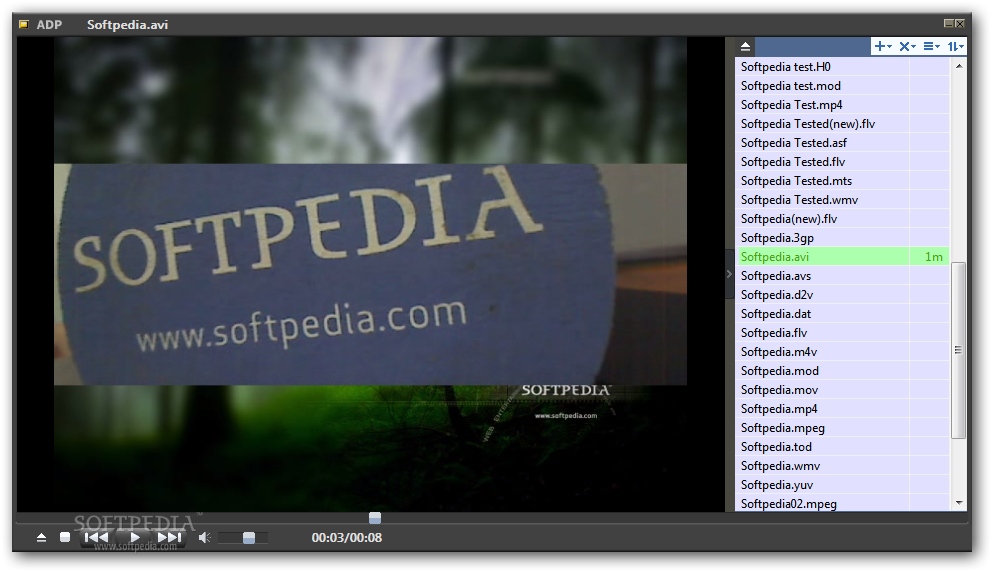Image resolution: width=992 pixels, height=572 pixels.
Task: Click scroll up arrow in playlist
Action: pyautogui.click(x=958, y=66)
